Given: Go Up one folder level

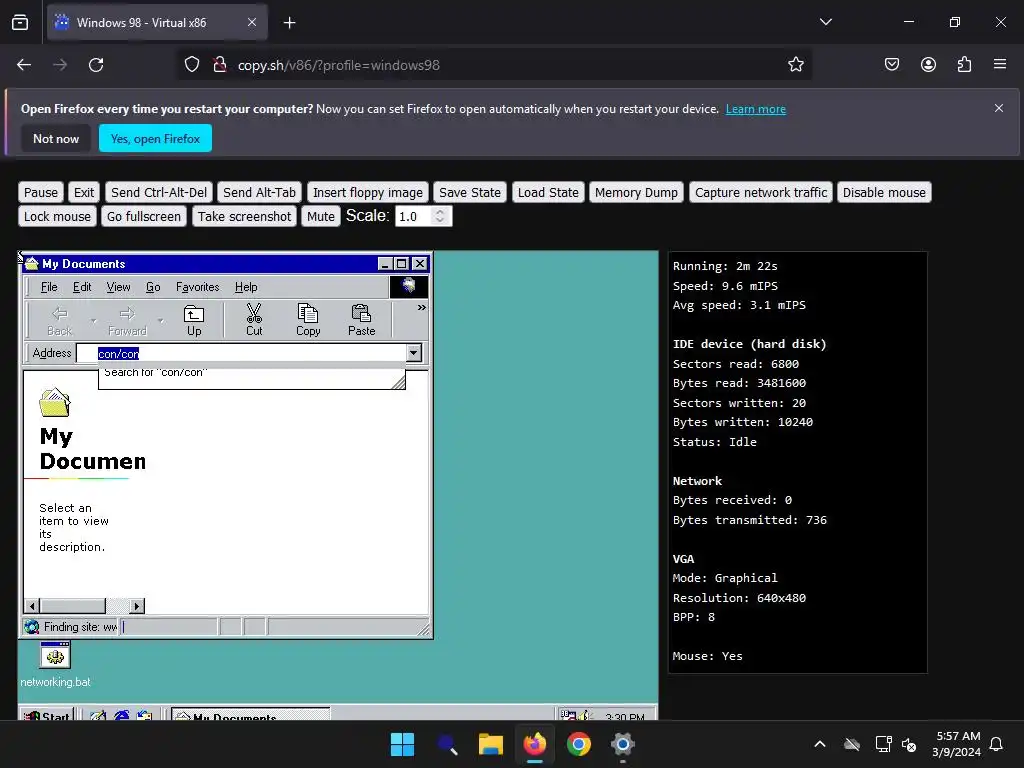Looking at the screenshot, I should (x=194, y=320).
